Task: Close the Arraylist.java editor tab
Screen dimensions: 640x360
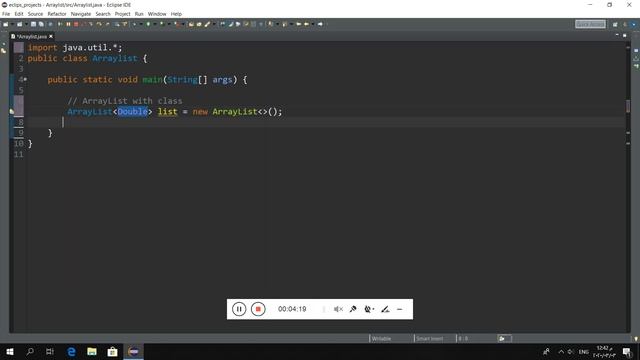Action: coord(51,36)
